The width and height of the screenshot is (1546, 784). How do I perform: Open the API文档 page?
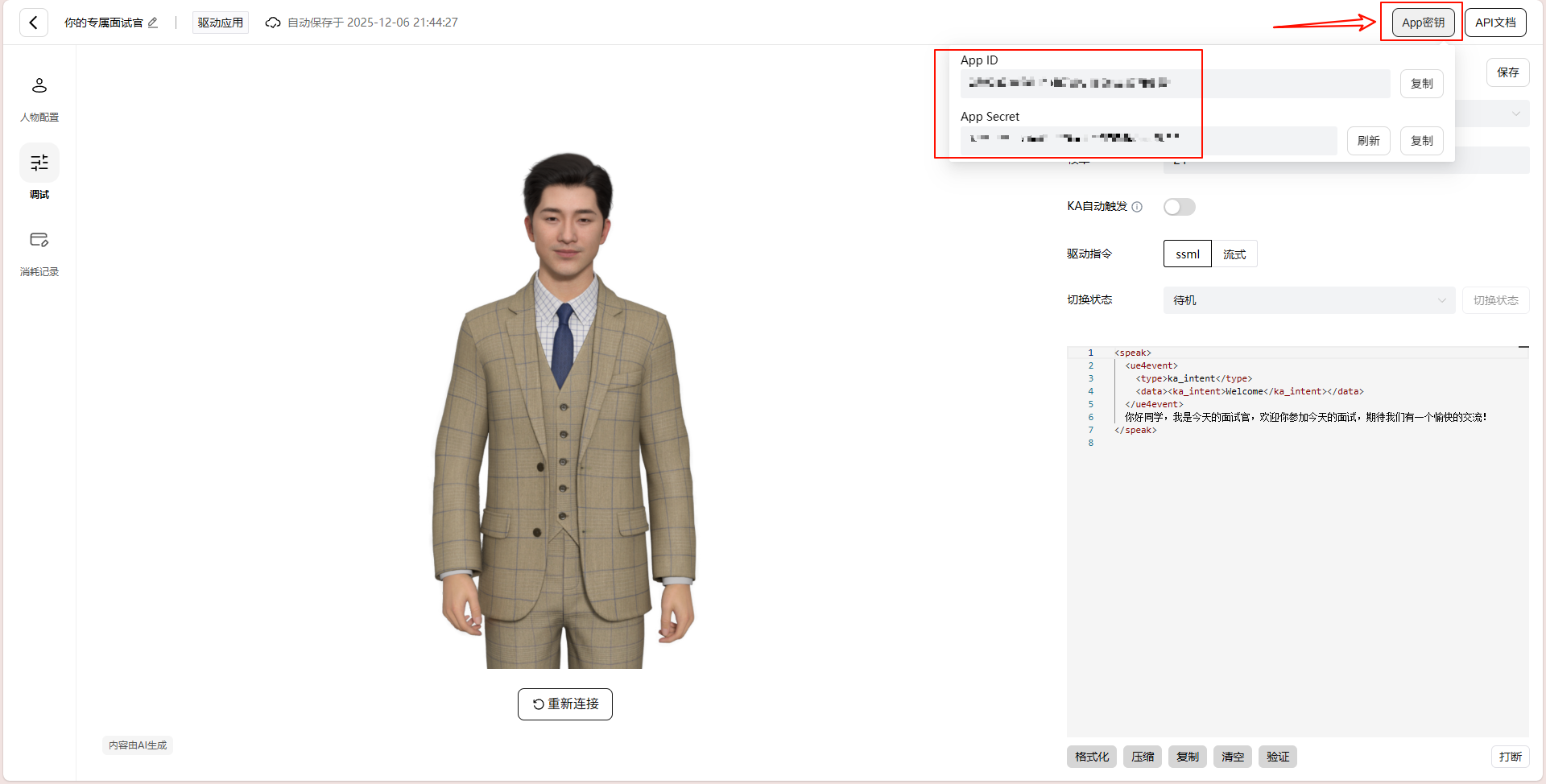coord(1494,22)
